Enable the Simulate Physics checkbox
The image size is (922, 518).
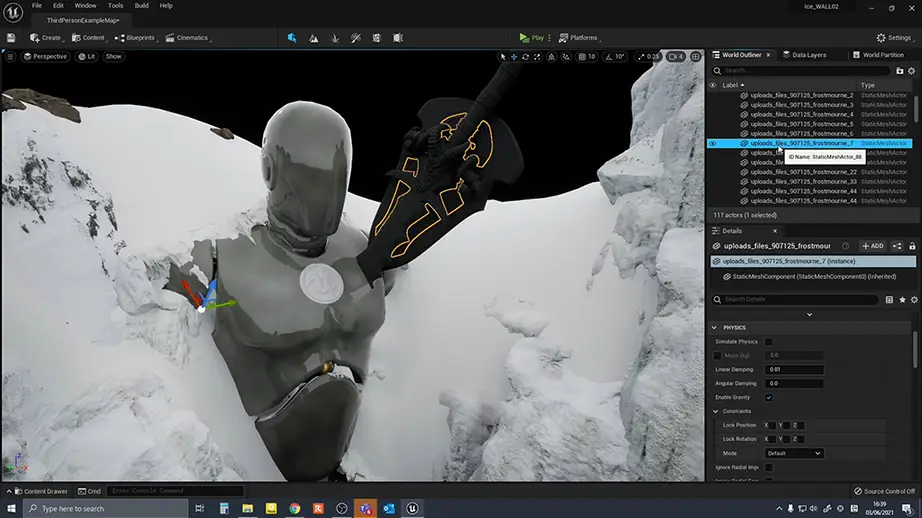point(768,342)
